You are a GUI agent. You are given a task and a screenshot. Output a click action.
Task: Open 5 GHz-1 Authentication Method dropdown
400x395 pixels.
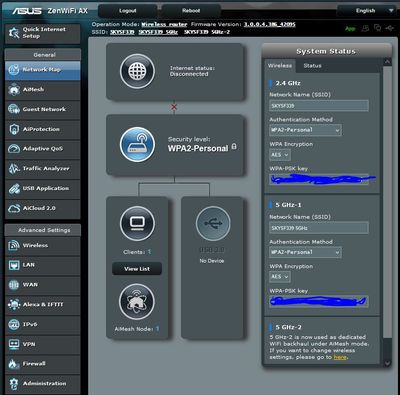tap(305, 252)
